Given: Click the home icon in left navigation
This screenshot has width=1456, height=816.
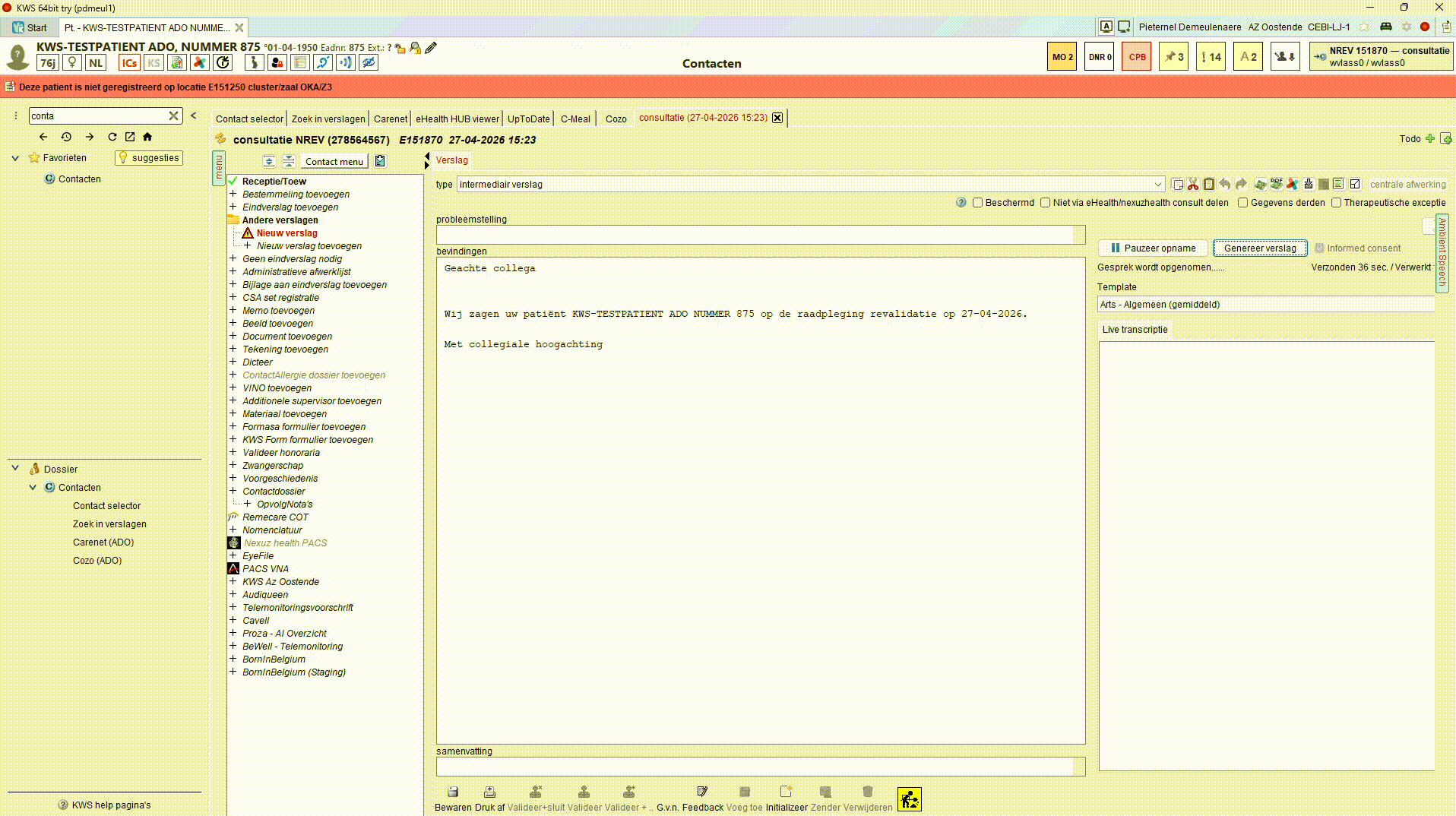Looking at the screenshot, I should click(x=147, y=137).
